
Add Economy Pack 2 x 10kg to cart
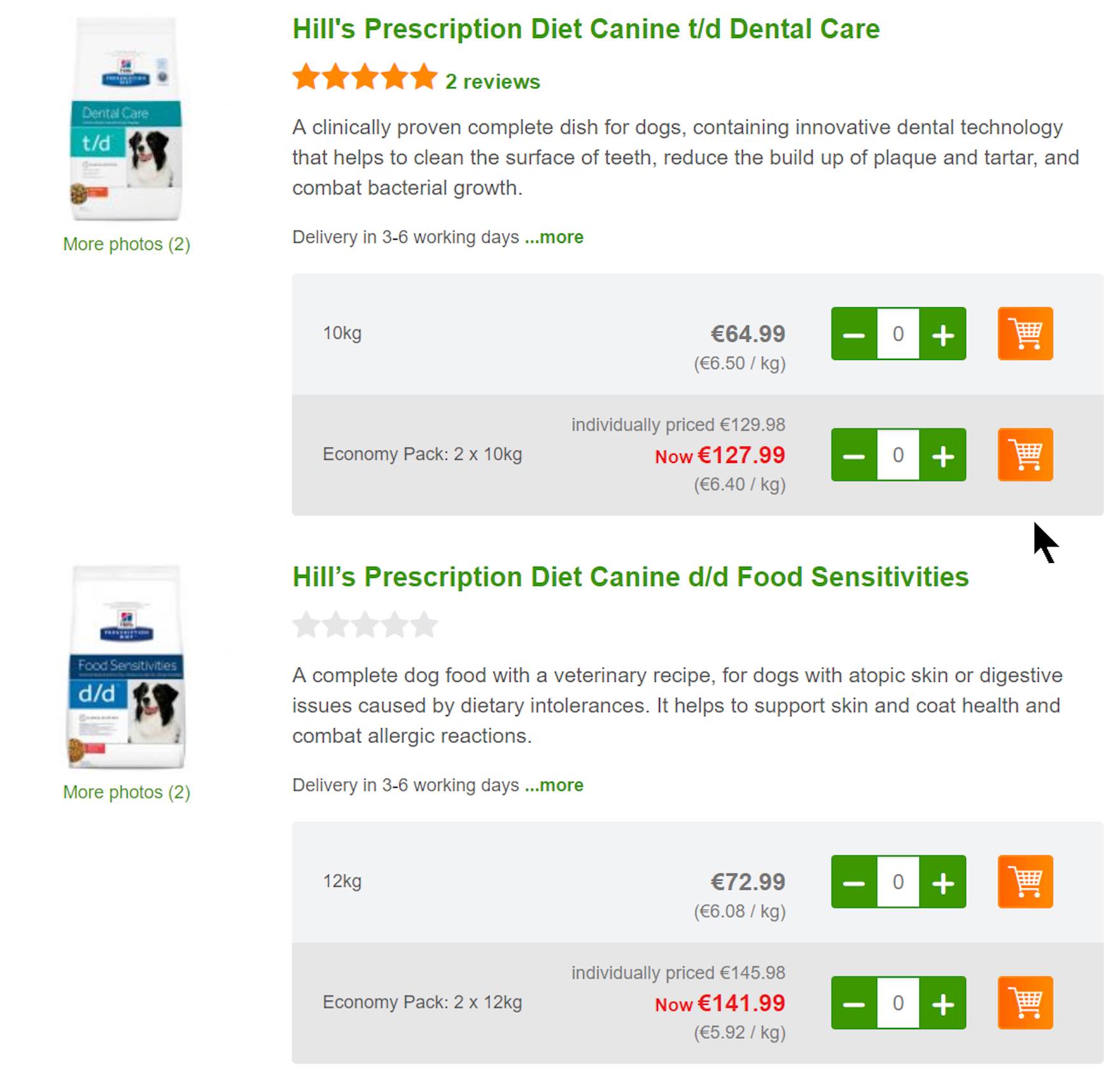(x=1025, y=455)
